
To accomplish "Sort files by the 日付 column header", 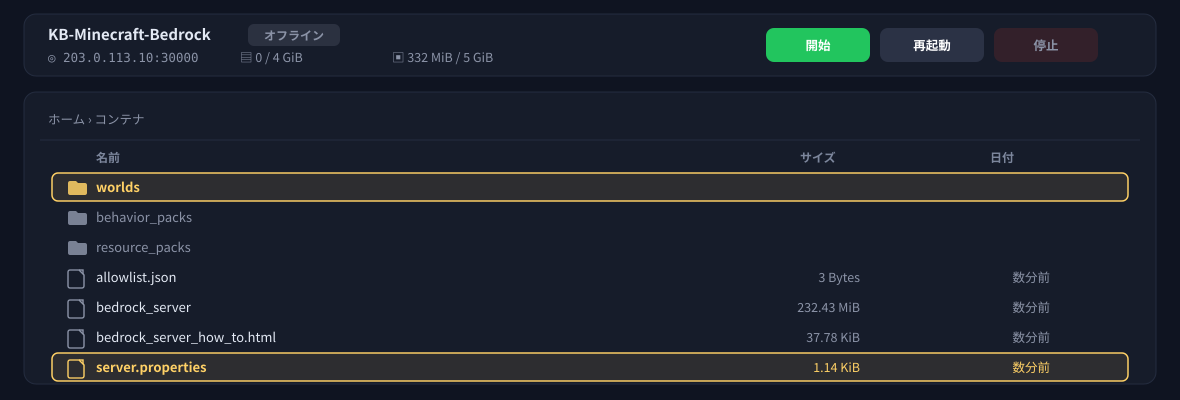I will tap(1002, 158).
